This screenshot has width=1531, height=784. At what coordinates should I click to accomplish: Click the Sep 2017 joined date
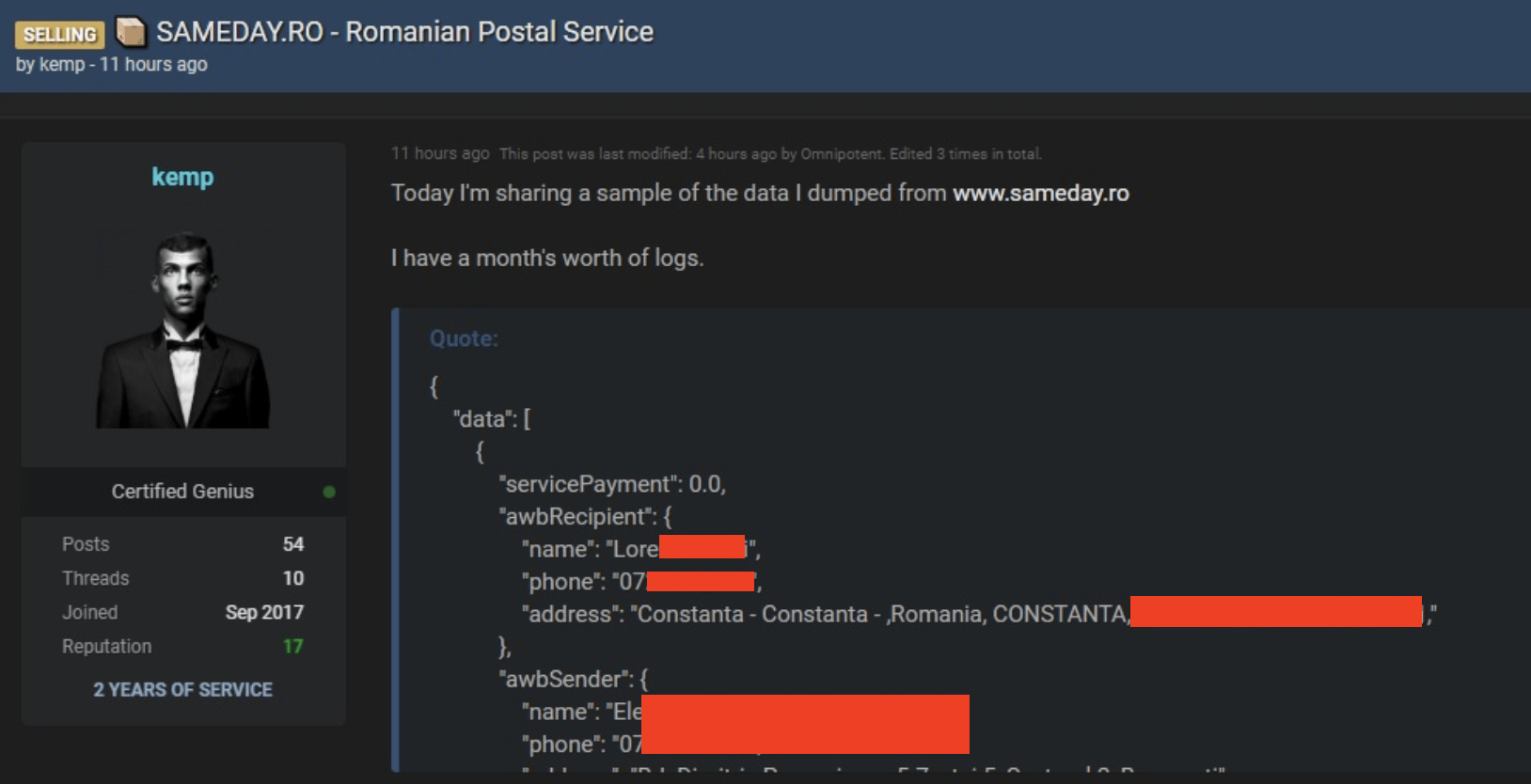(x=264, y=613)
